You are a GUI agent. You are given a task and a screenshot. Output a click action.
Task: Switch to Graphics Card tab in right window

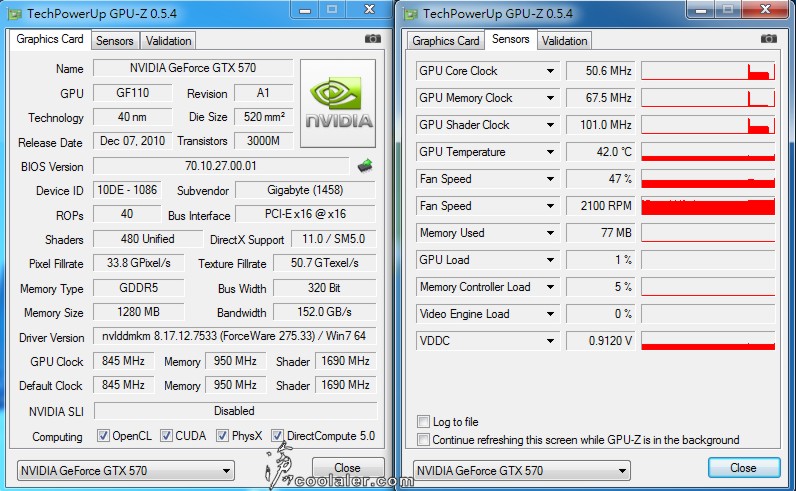(445, 41)
